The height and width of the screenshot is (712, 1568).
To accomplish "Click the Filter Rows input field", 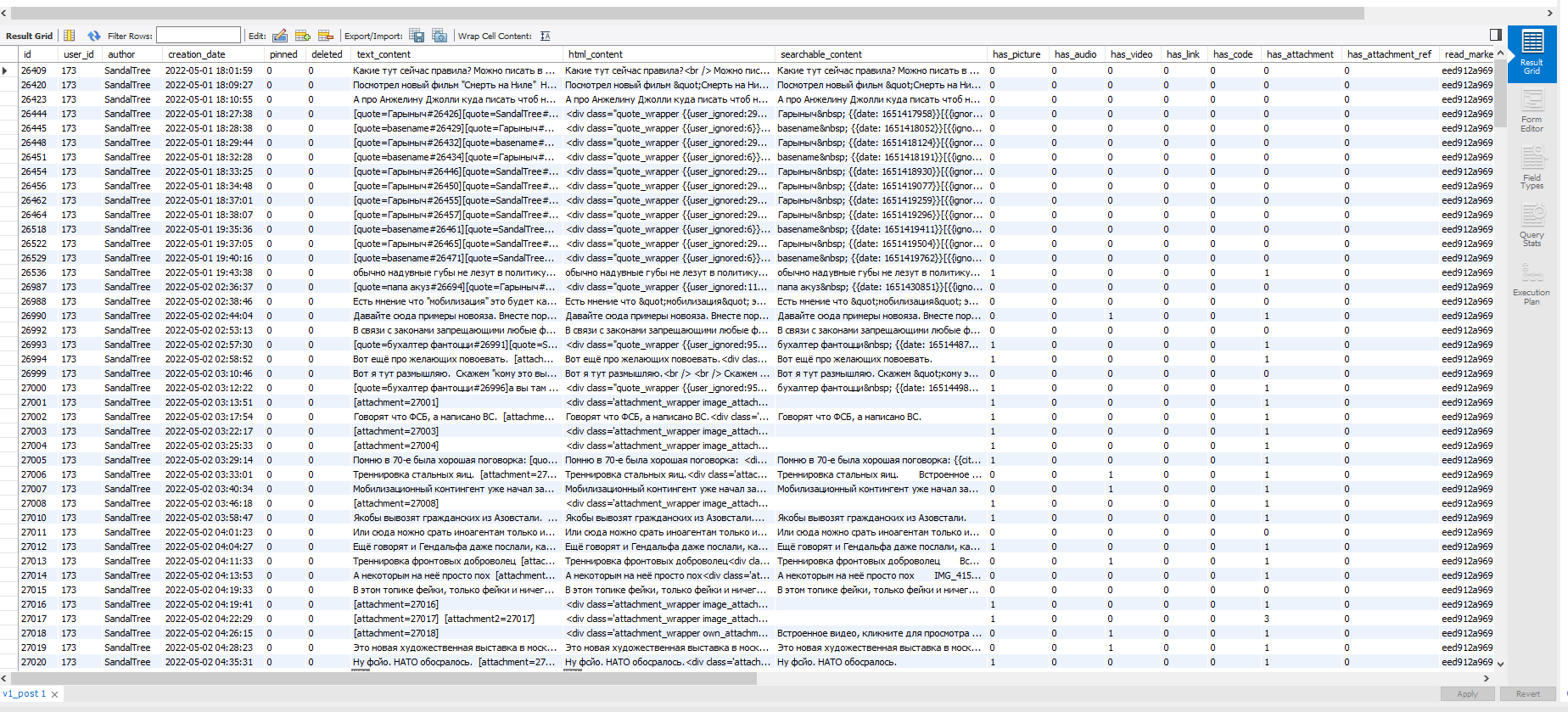I will tap(199, 36).
